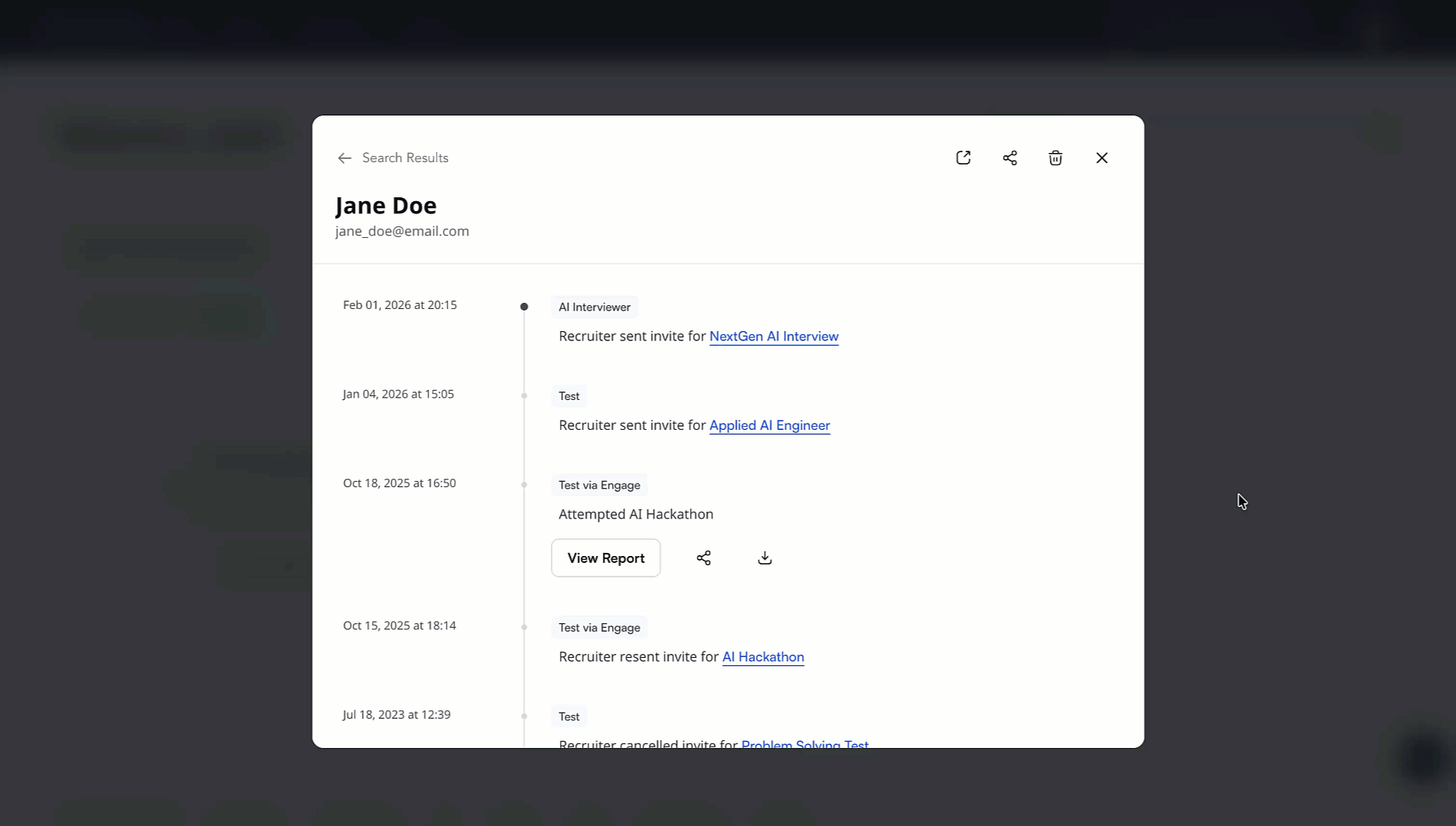Download the AI Hackathon report

(764, 558)
